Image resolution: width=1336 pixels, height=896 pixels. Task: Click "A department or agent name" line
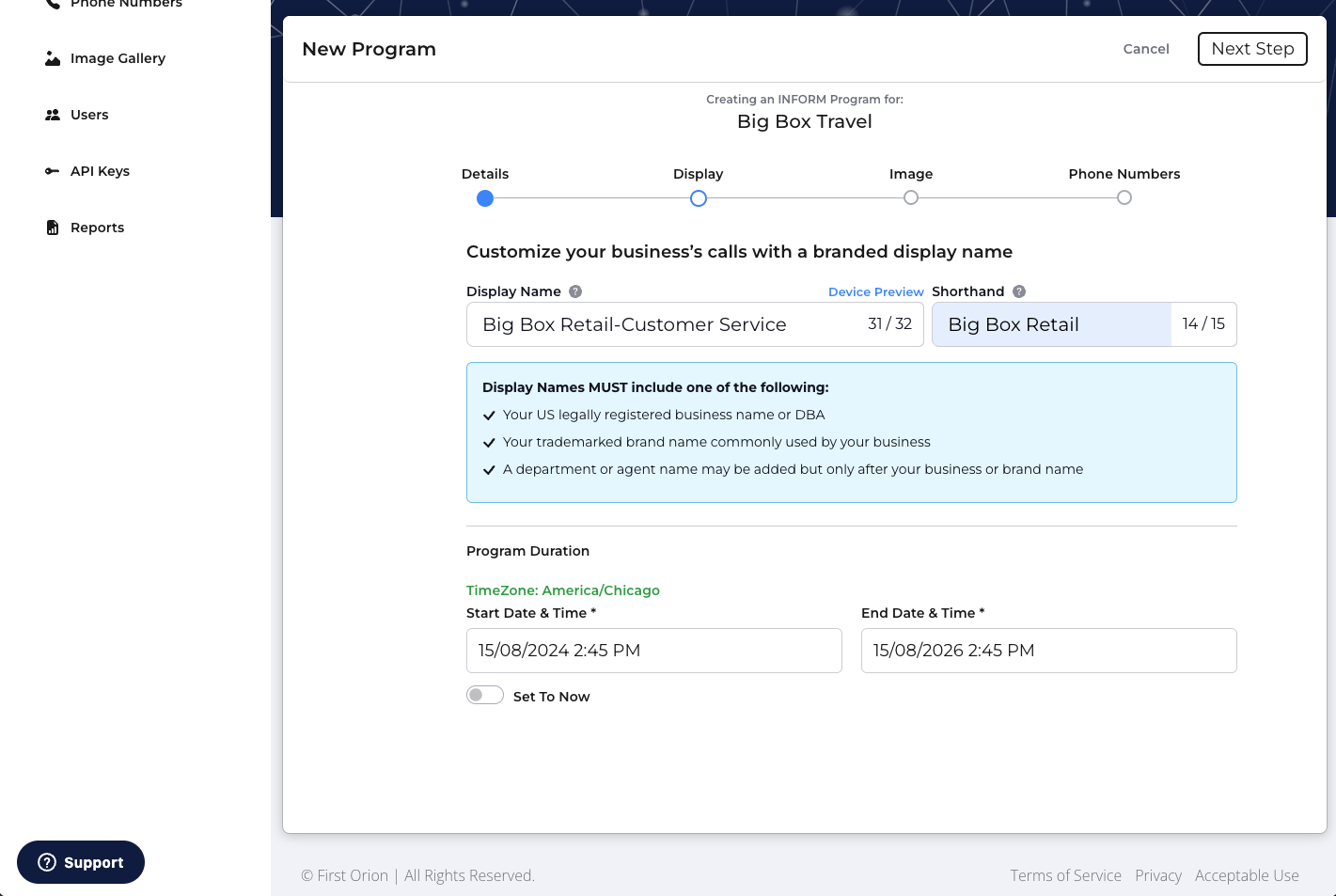click(793, 469)
